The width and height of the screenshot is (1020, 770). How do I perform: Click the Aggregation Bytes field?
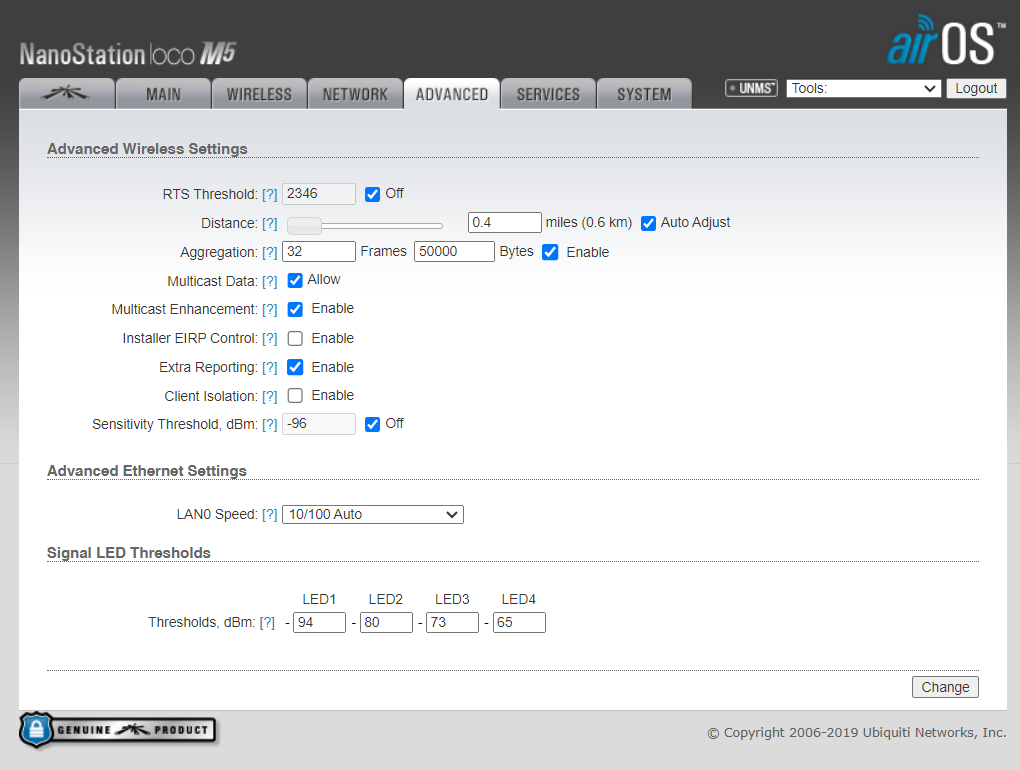[454, 252]
